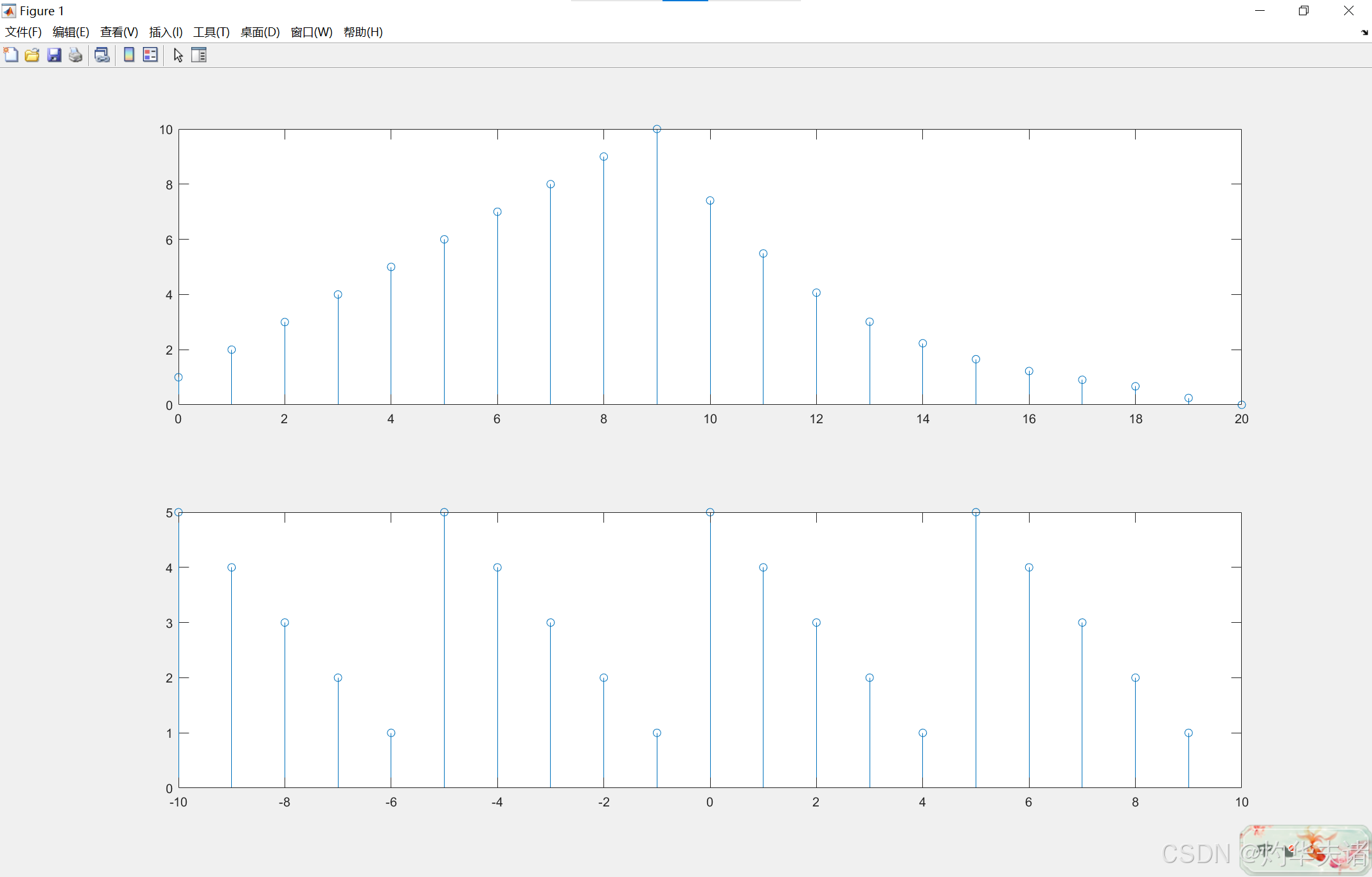Print the figure using the printer icon
This screenshot has height=877, width=1372.
(76, 55)
